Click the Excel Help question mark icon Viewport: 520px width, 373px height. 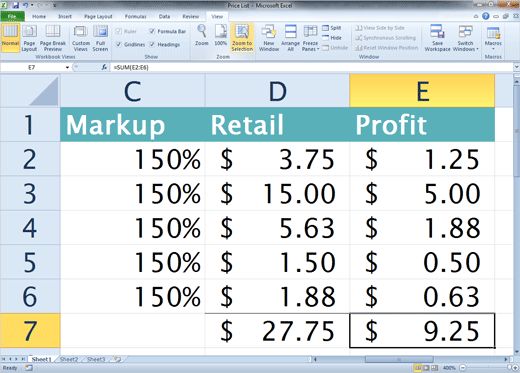pos(486,16)
